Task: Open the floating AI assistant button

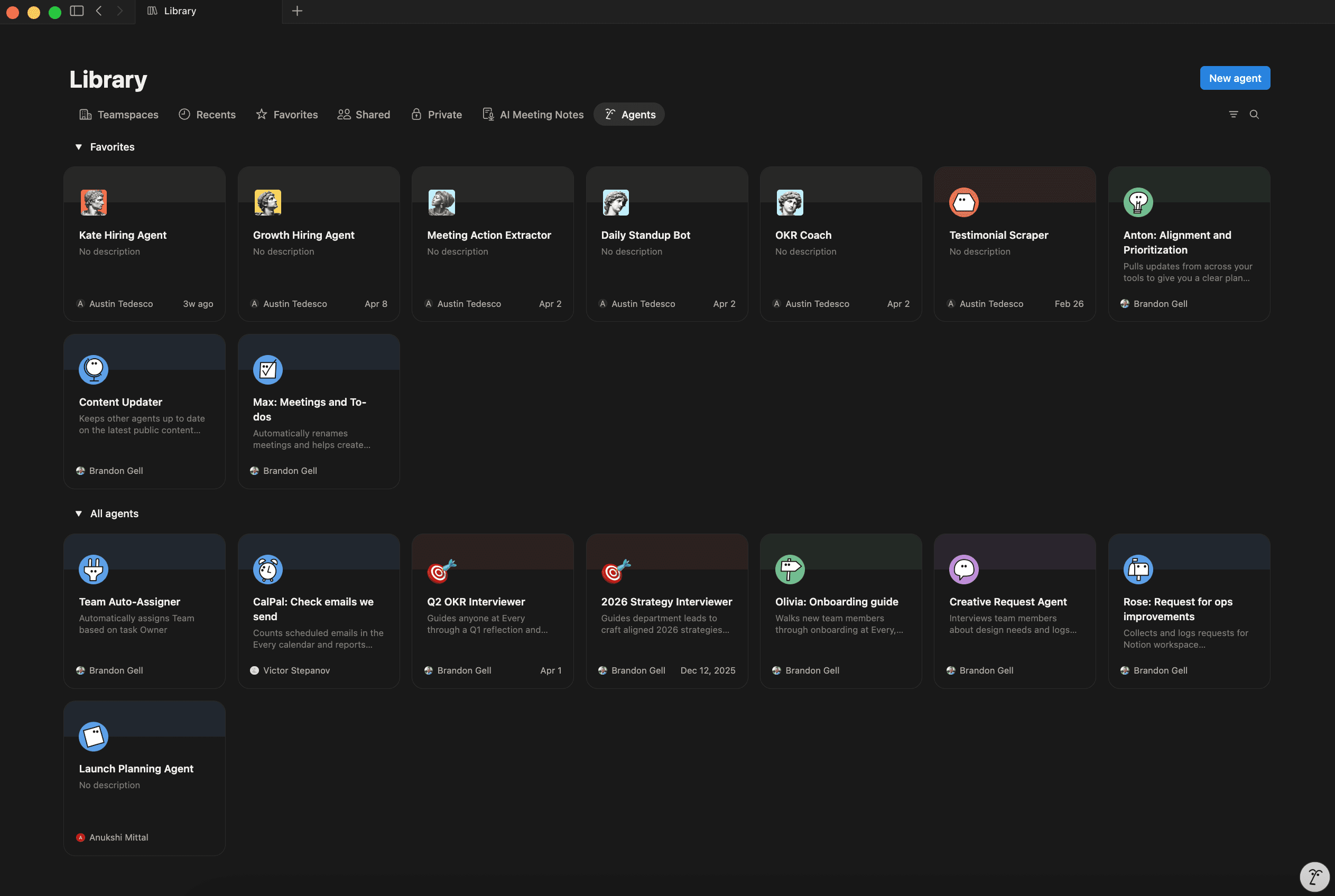Action: (1314, 876)
